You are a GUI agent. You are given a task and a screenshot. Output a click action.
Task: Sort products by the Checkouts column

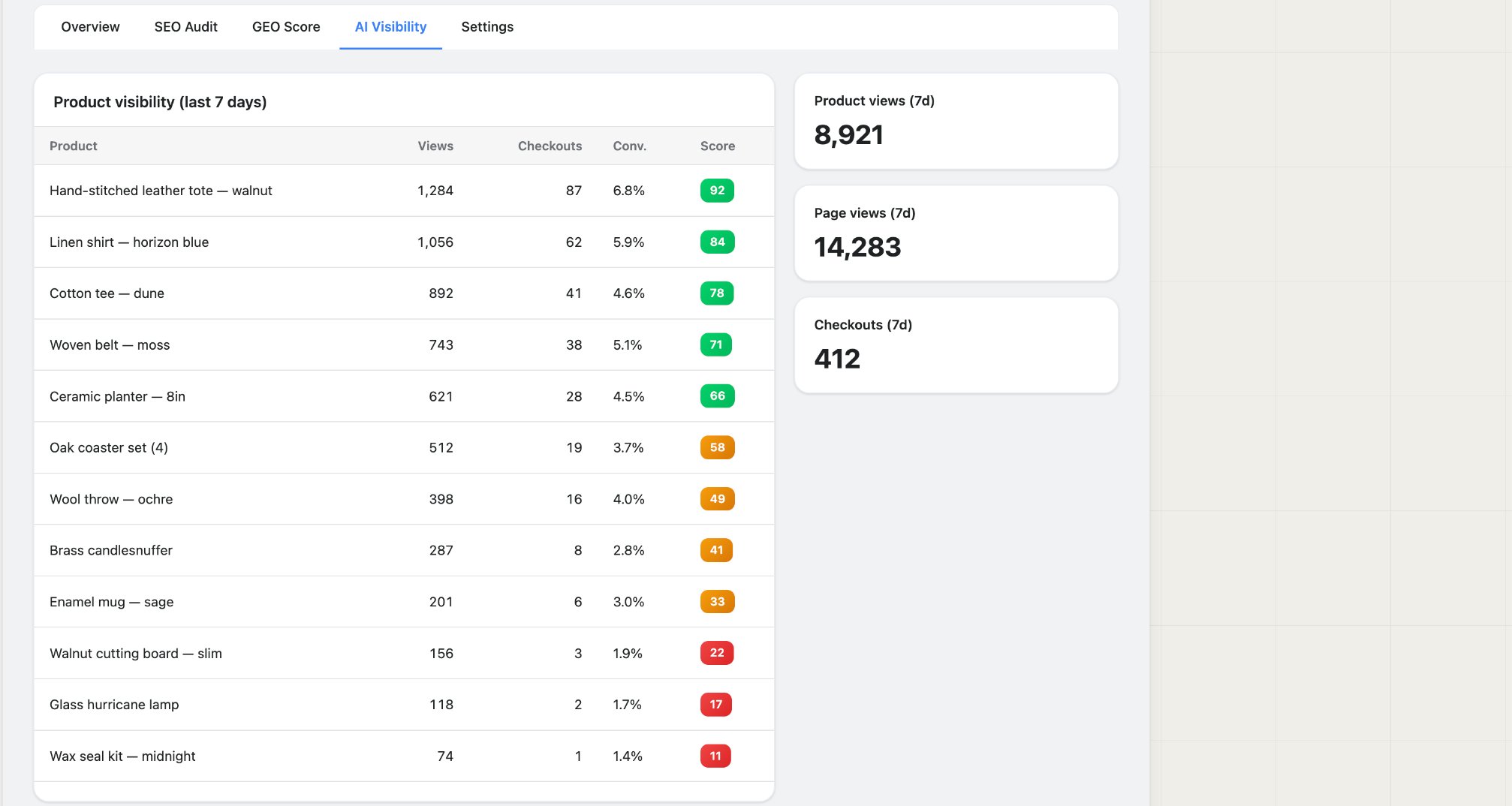coord(550,146)
